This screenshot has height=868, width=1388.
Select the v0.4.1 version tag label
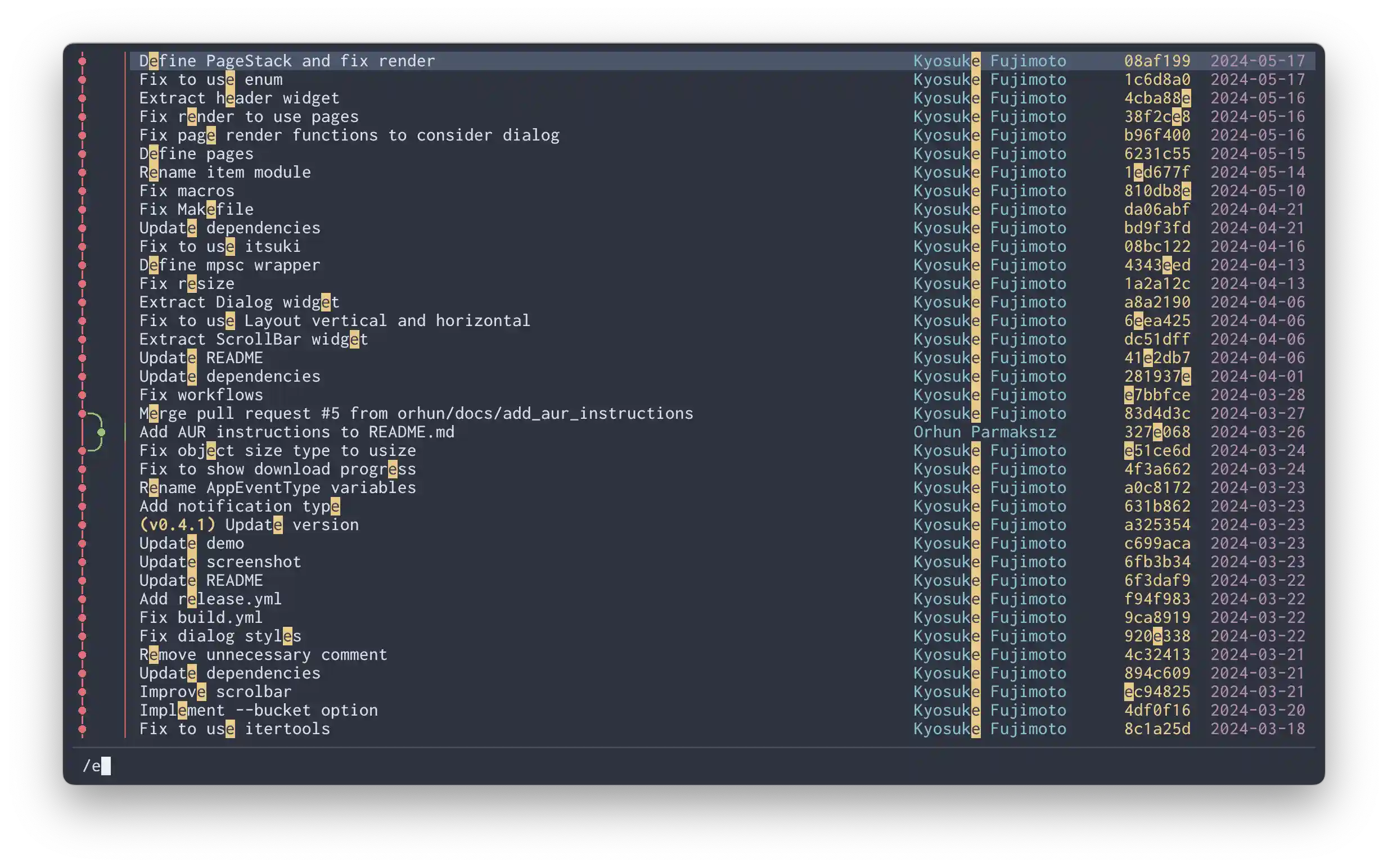pos(177,525)
